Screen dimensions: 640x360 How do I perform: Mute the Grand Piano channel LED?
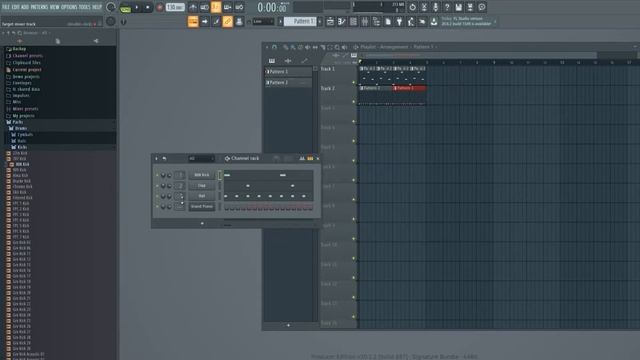click(157, 207)
